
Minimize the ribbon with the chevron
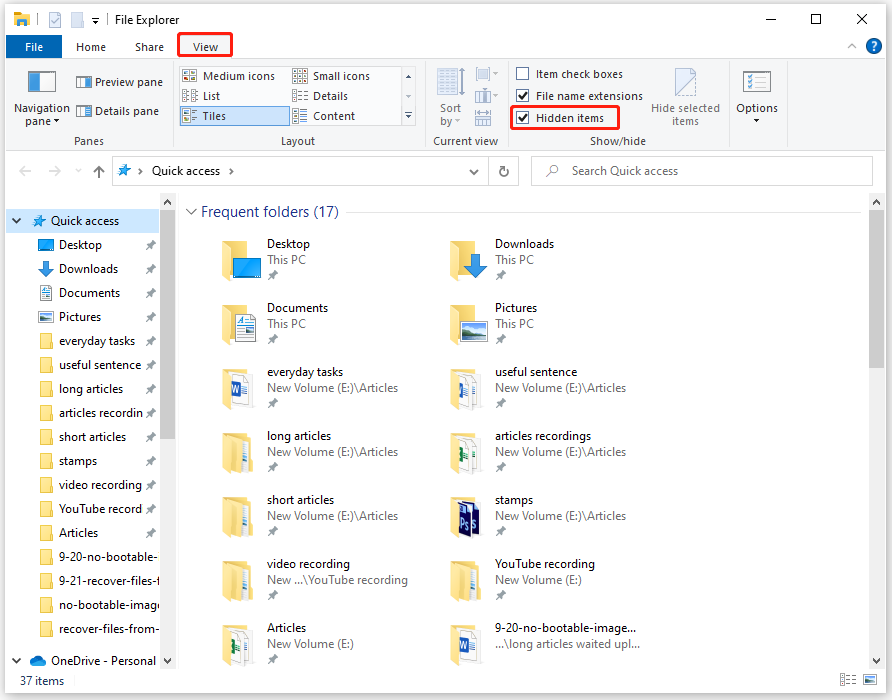[x=852, y=46]
